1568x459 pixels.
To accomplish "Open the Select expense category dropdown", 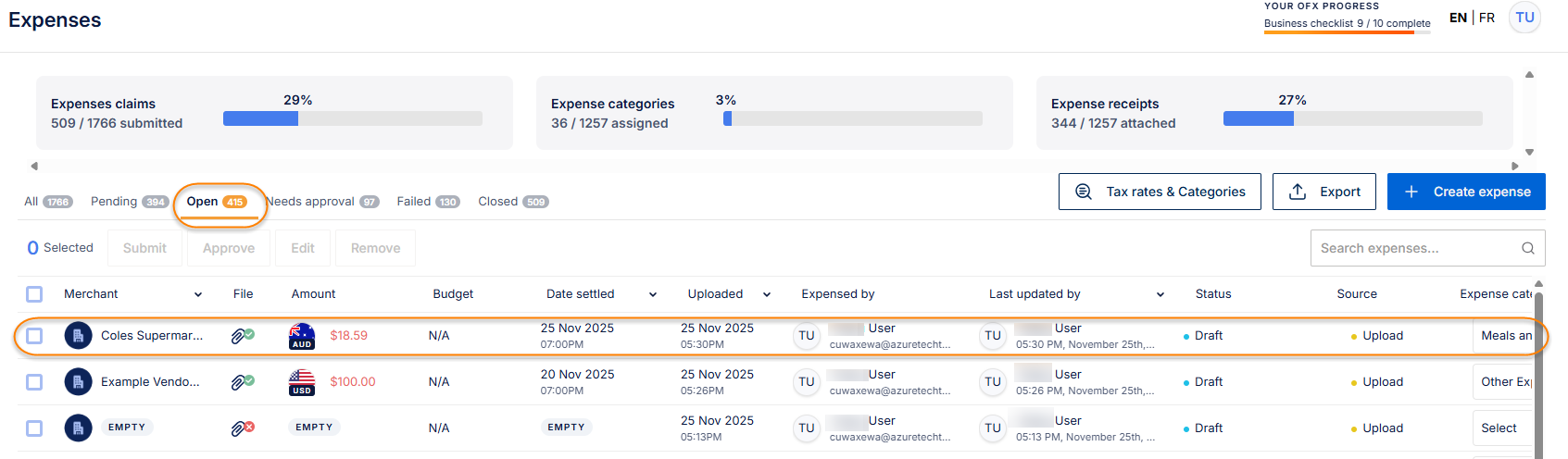I will pos(1500,428).
